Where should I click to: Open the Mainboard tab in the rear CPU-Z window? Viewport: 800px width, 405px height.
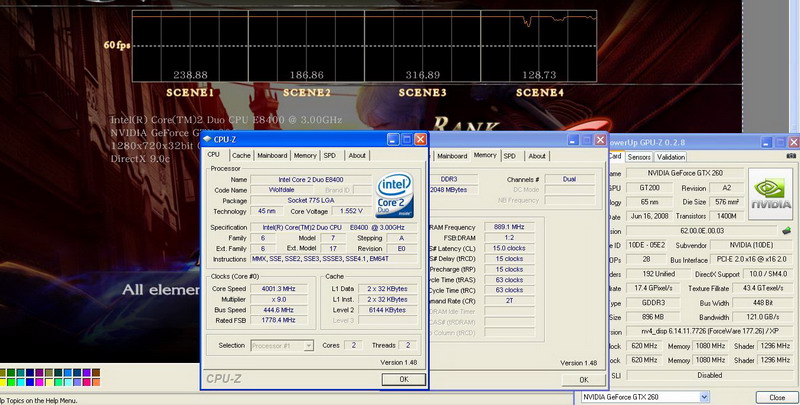452,156
